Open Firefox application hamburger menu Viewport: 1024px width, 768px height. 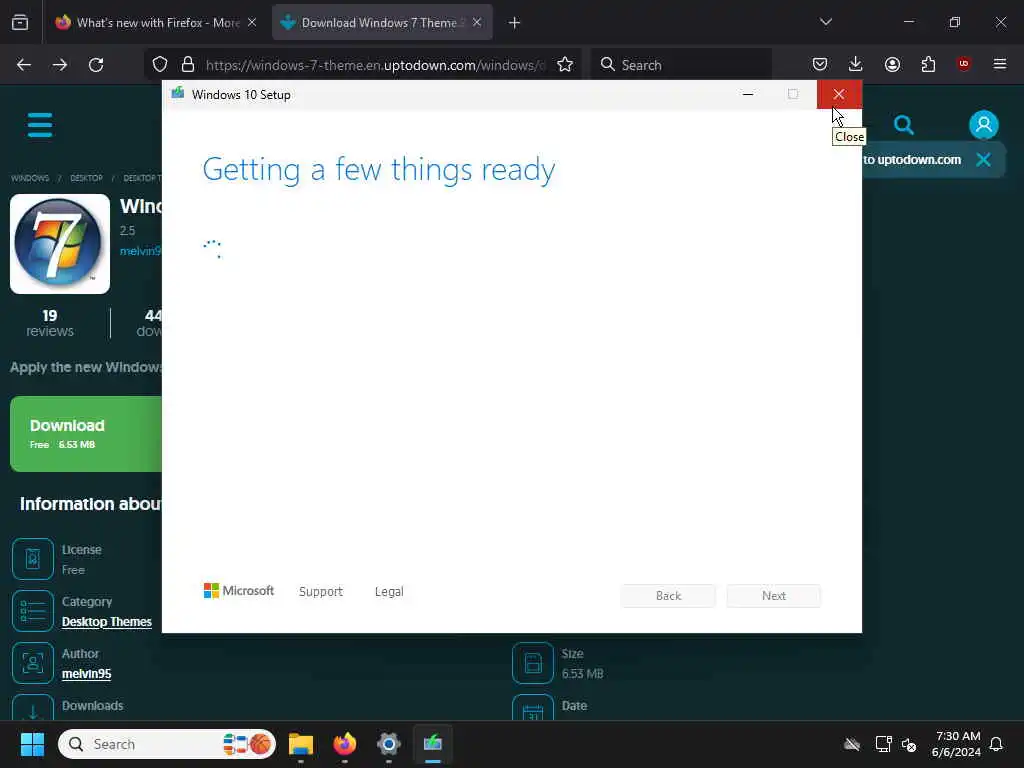[x=1000, y=64]
